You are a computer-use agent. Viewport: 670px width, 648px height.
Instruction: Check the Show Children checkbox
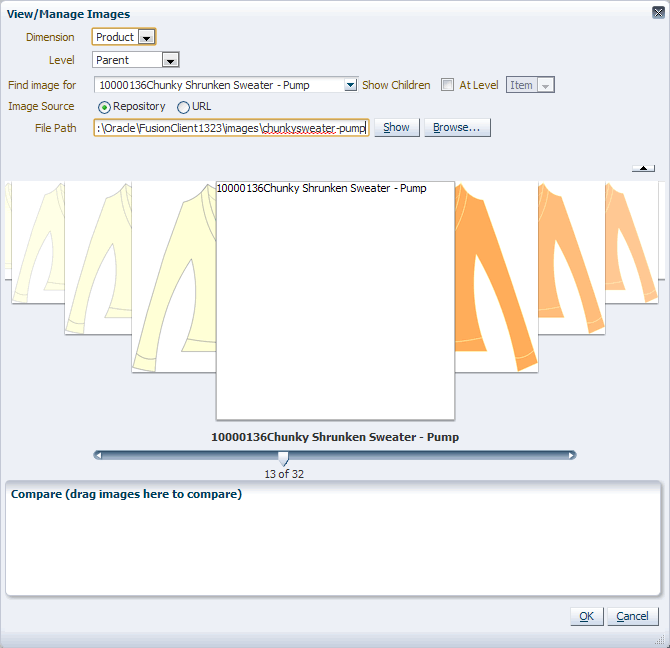pos(447,85)
